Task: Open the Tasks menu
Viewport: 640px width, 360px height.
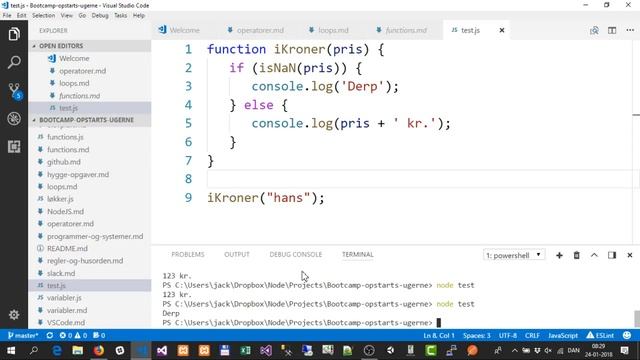Action: 120,16
